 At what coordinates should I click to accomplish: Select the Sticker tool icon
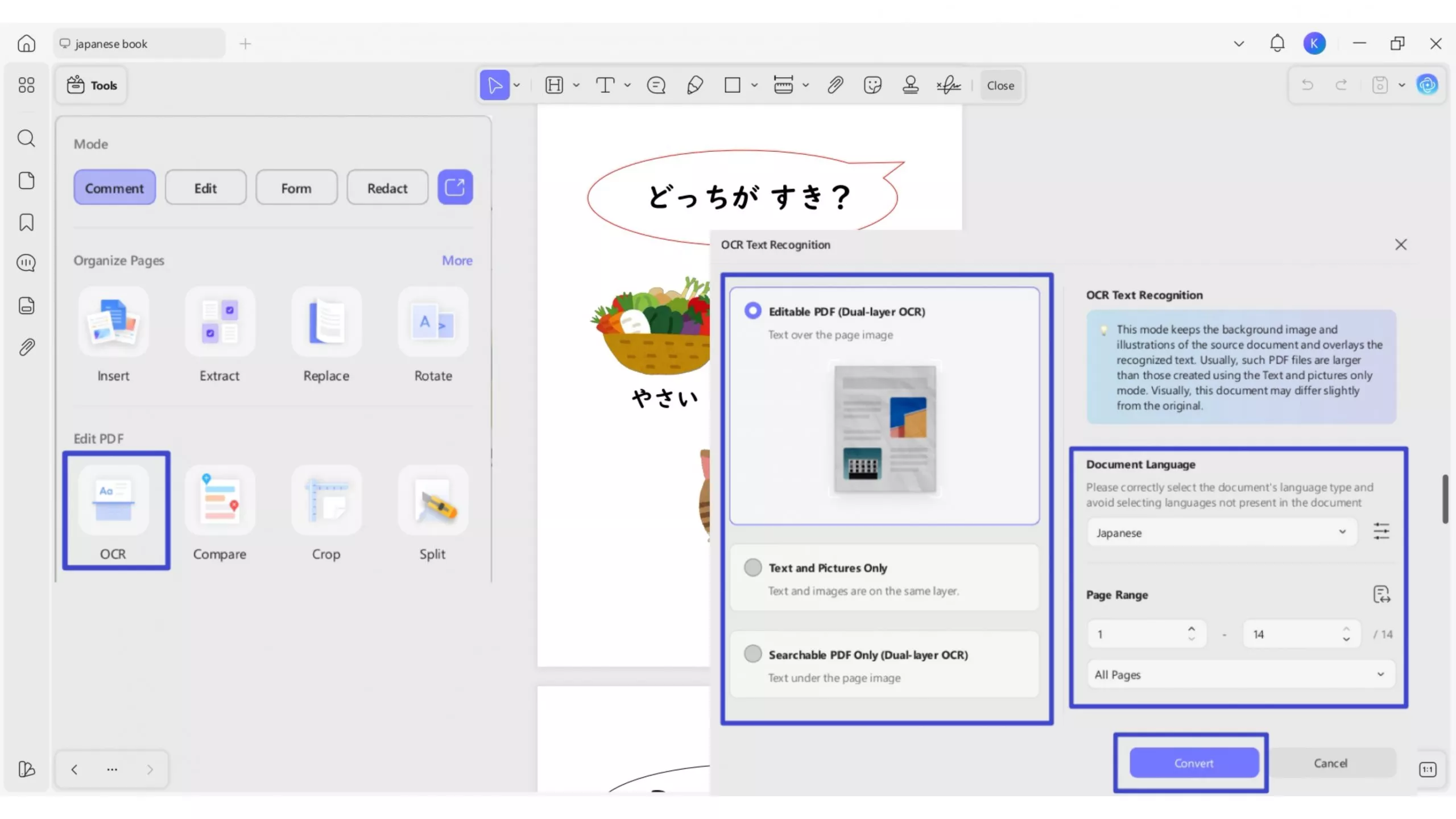872,85
